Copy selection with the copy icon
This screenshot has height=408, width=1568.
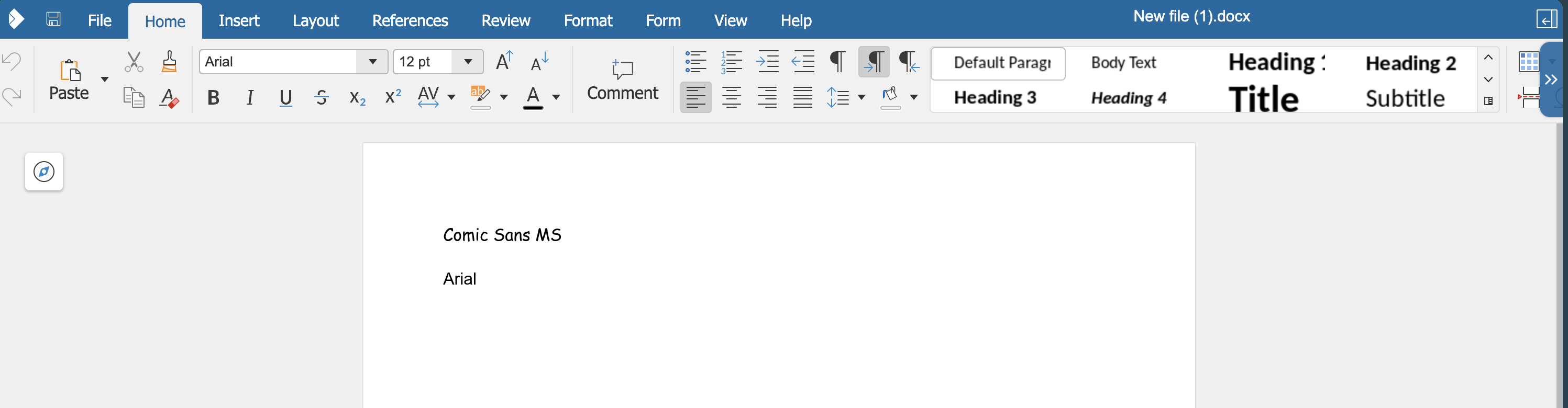coord(134,97)
